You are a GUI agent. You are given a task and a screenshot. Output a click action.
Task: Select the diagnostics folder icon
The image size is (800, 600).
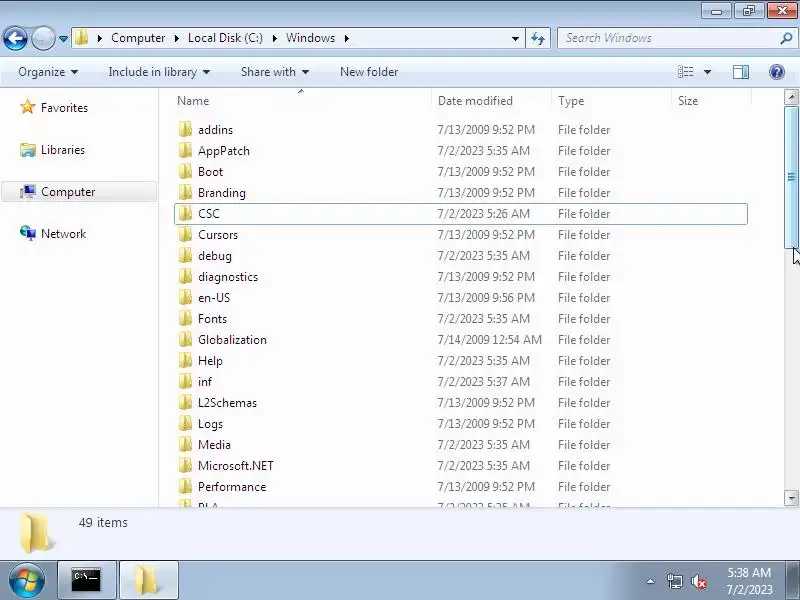click(x=186, y=277)
